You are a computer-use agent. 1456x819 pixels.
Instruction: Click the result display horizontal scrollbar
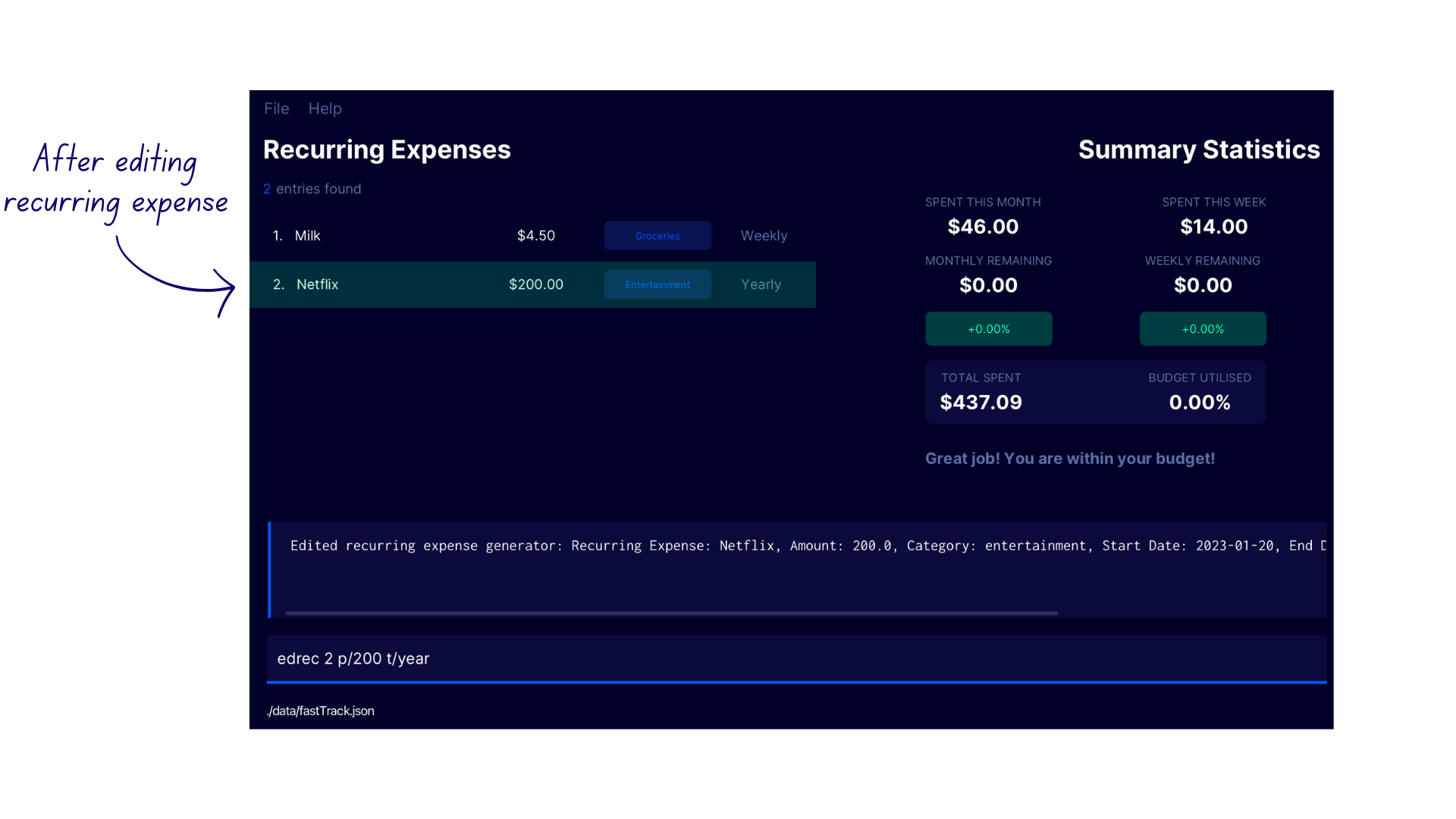coord(671,613)
